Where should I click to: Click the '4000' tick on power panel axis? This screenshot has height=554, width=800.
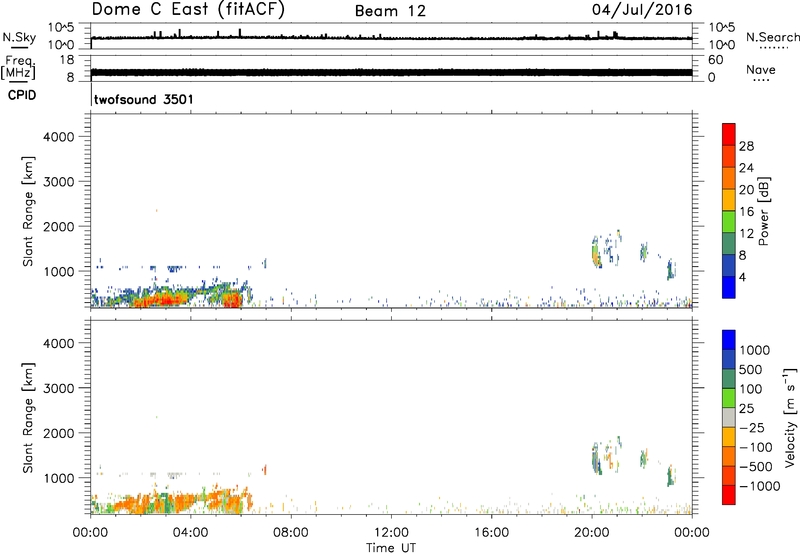[x=59, y=137]
